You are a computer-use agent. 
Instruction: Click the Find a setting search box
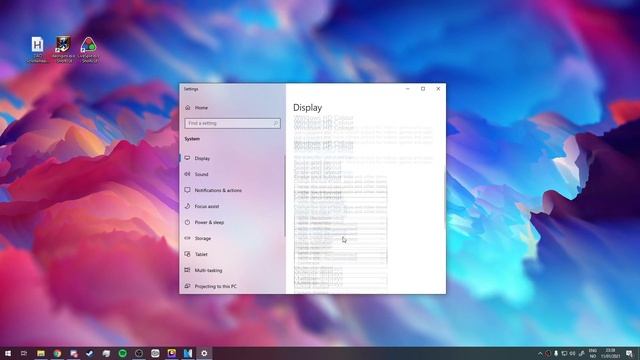tap(232, 123)
